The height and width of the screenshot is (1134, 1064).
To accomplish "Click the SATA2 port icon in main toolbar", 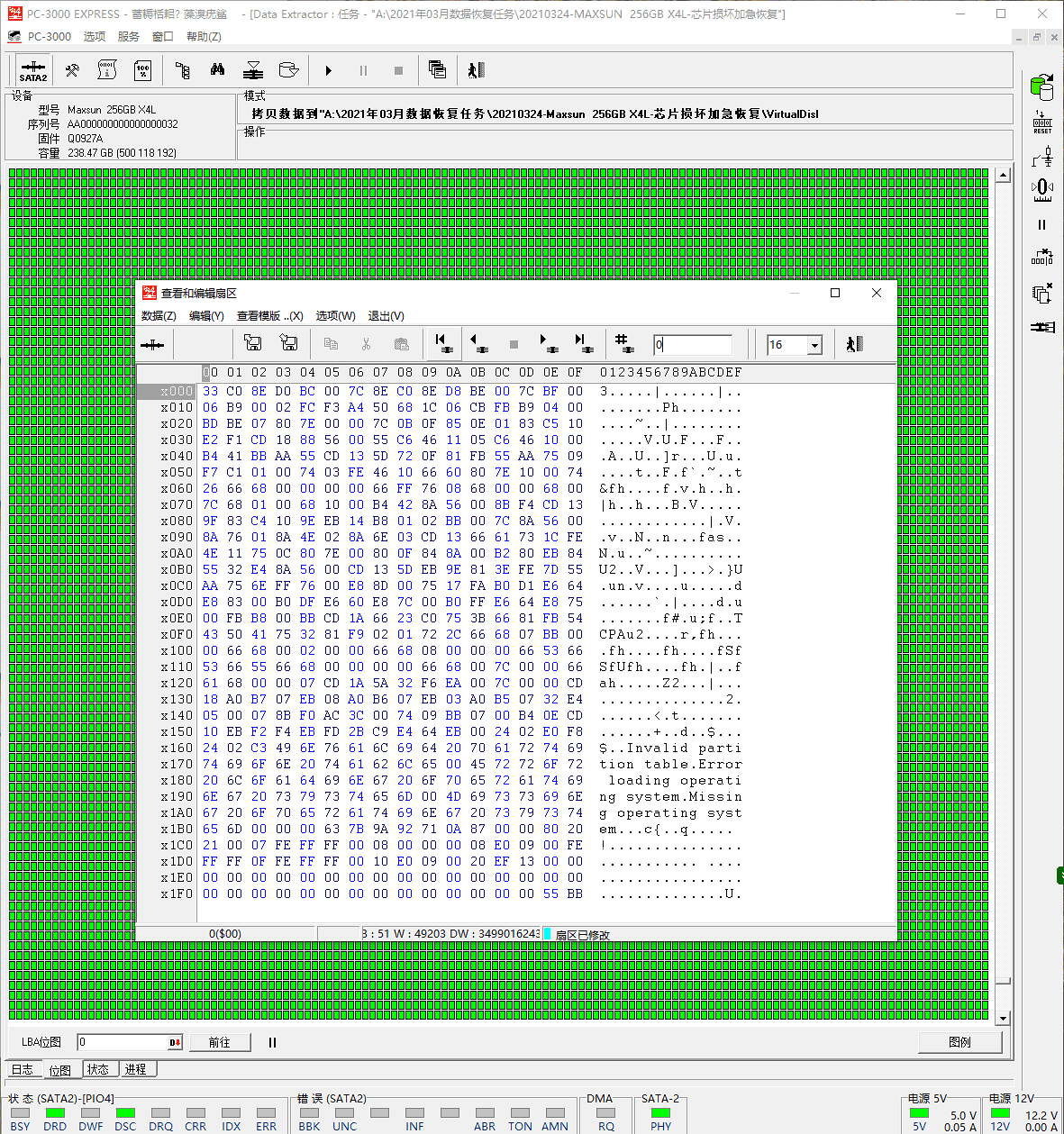I will (x=33, y=70).
